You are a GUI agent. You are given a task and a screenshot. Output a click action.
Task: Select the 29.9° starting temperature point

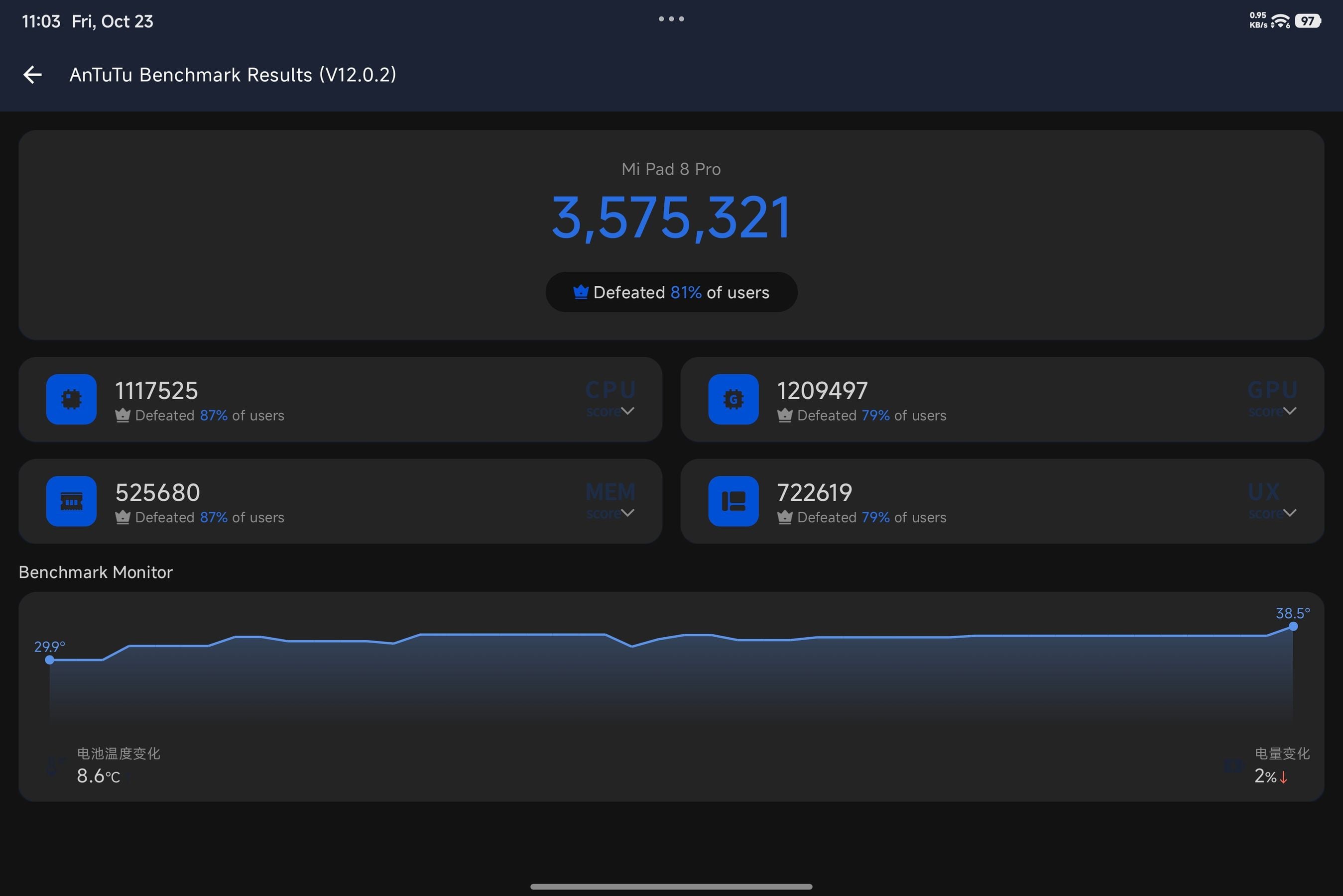pos(50,660)
